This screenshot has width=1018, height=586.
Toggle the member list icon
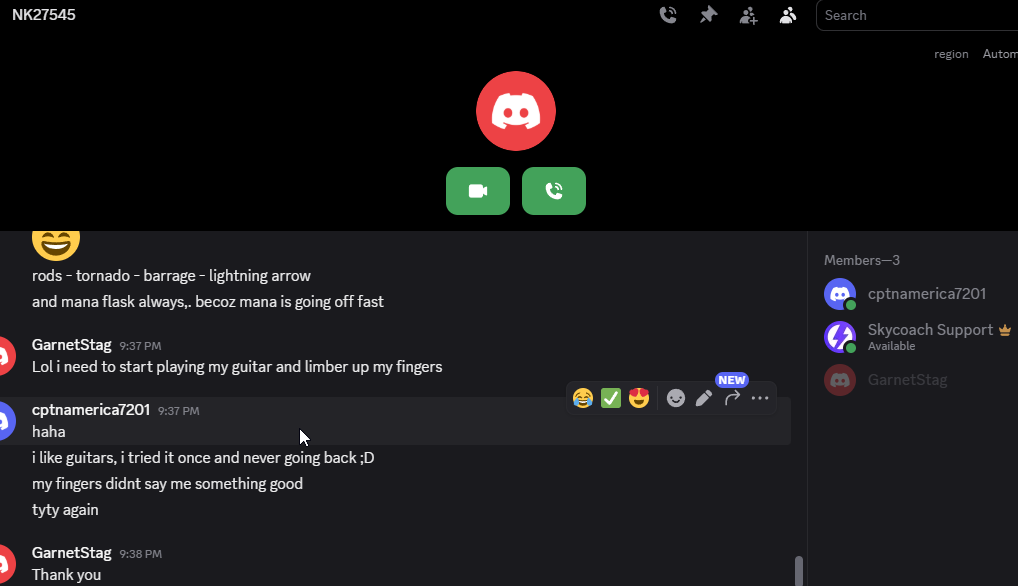coord(788,15)
